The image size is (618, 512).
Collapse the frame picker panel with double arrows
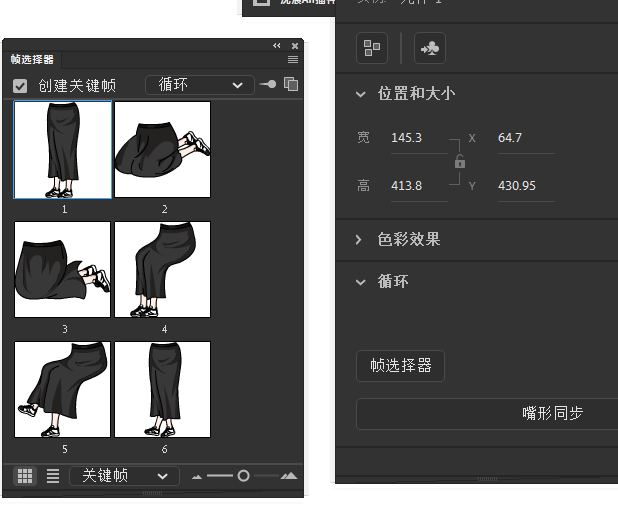277,46
